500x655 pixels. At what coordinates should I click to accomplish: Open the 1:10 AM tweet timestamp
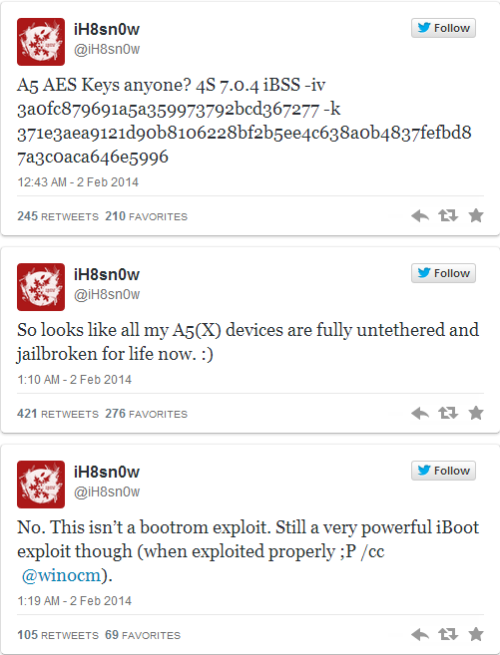click(x=74, y=380)
